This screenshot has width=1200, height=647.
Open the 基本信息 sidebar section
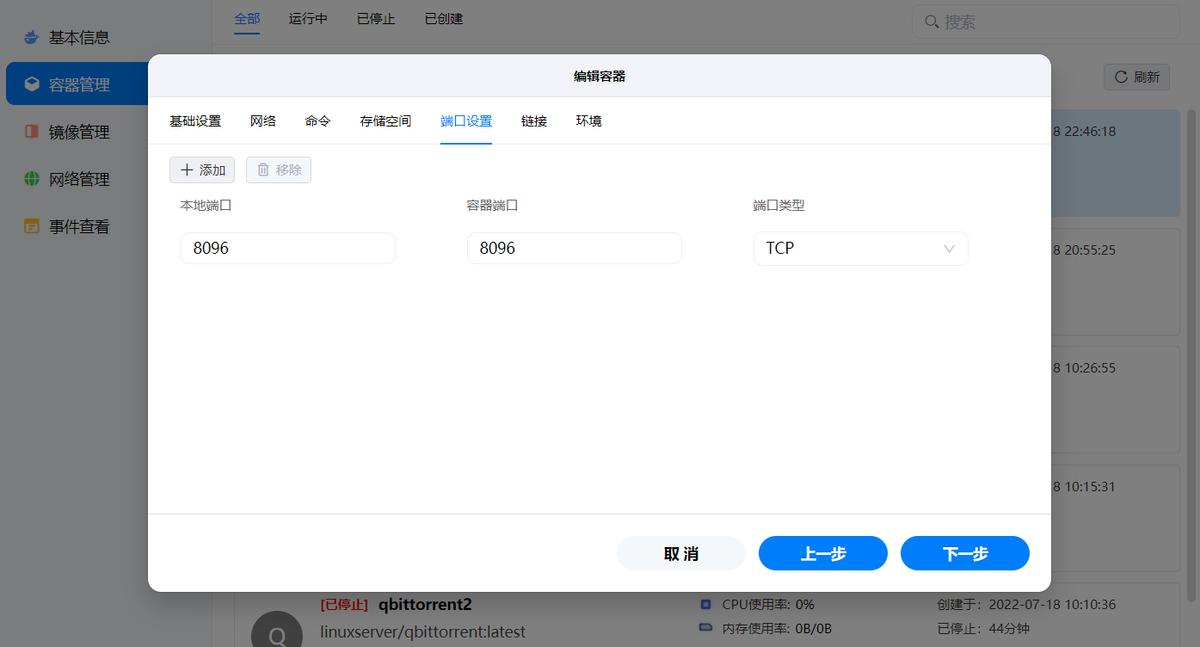(75, 37)
